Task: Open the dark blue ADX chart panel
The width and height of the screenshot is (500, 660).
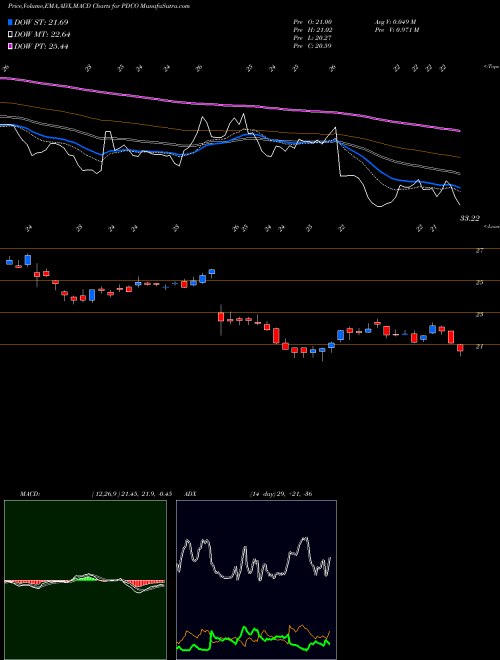Action: click(x=256, y=580)
